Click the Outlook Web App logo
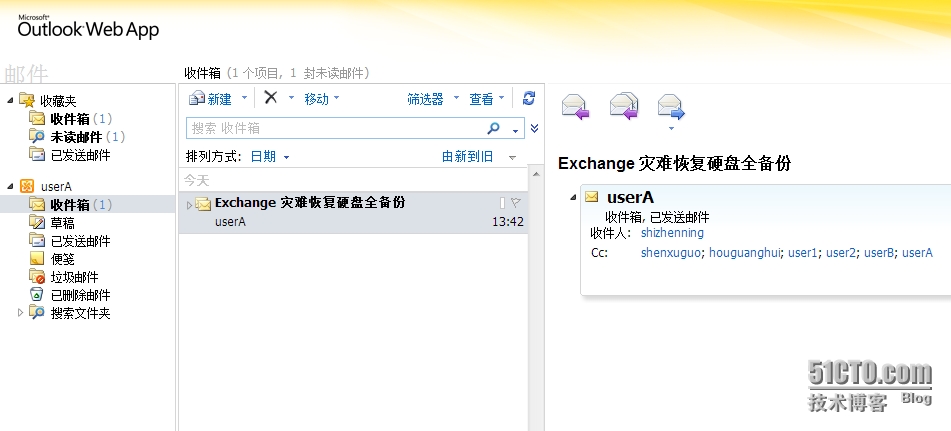 point(88,27)
